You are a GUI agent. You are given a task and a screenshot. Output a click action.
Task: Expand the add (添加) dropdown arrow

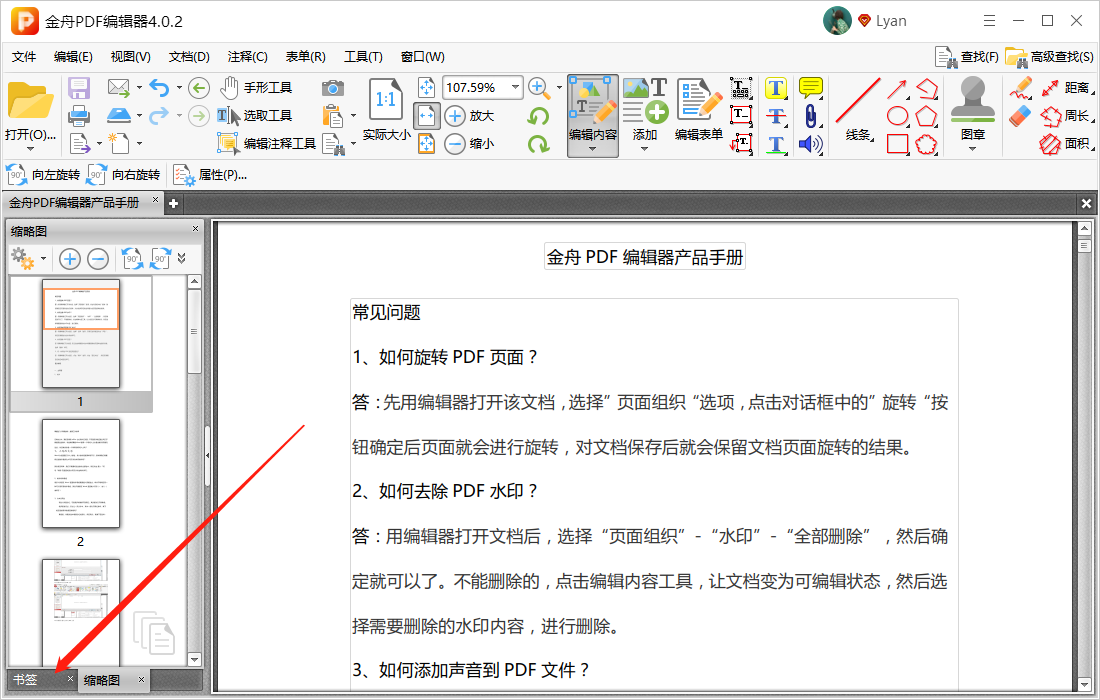pos(644,149)
